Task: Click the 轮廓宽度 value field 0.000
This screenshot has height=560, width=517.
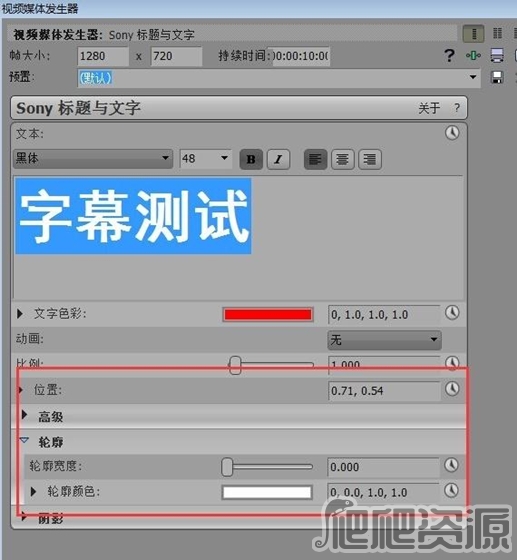Action: (x=383, y=467)
